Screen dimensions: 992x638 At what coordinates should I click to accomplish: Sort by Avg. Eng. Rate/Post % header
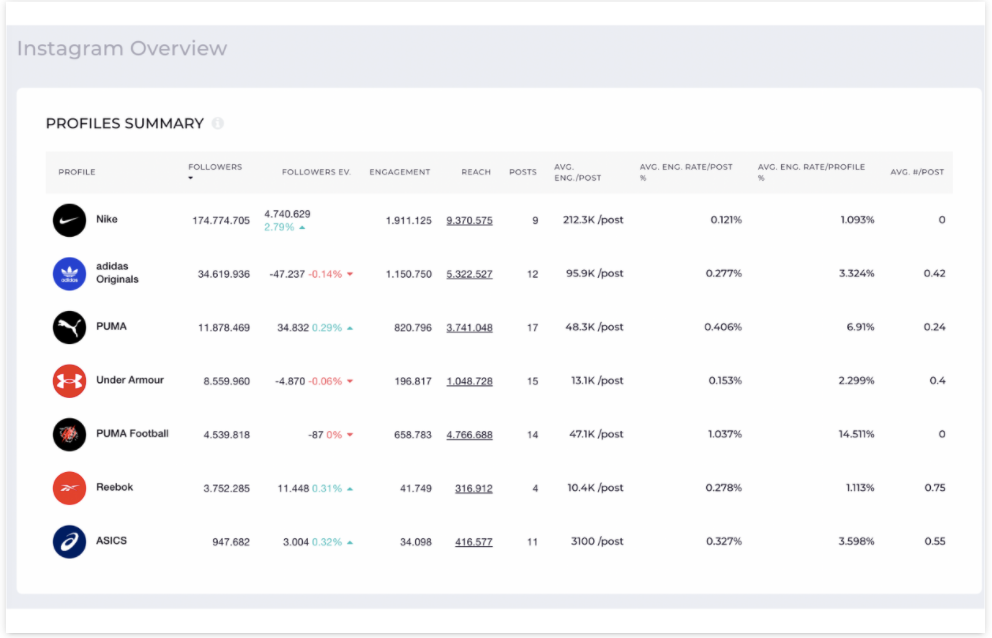point(686,172)
